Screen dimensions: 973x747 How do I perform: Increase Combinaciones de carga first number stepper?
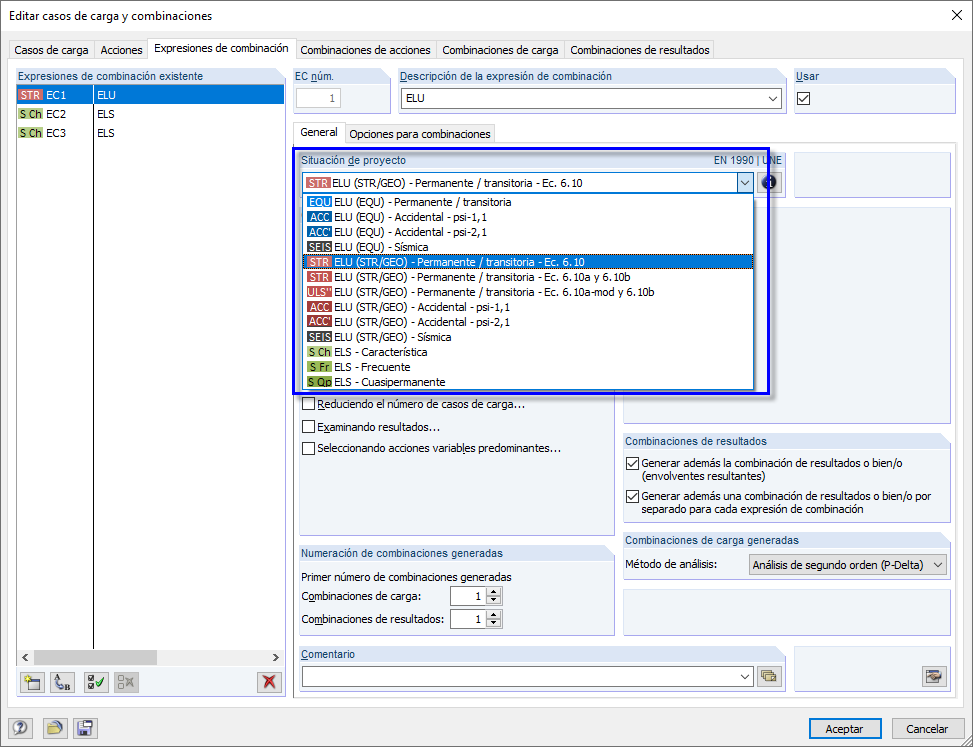coord(492,590)
